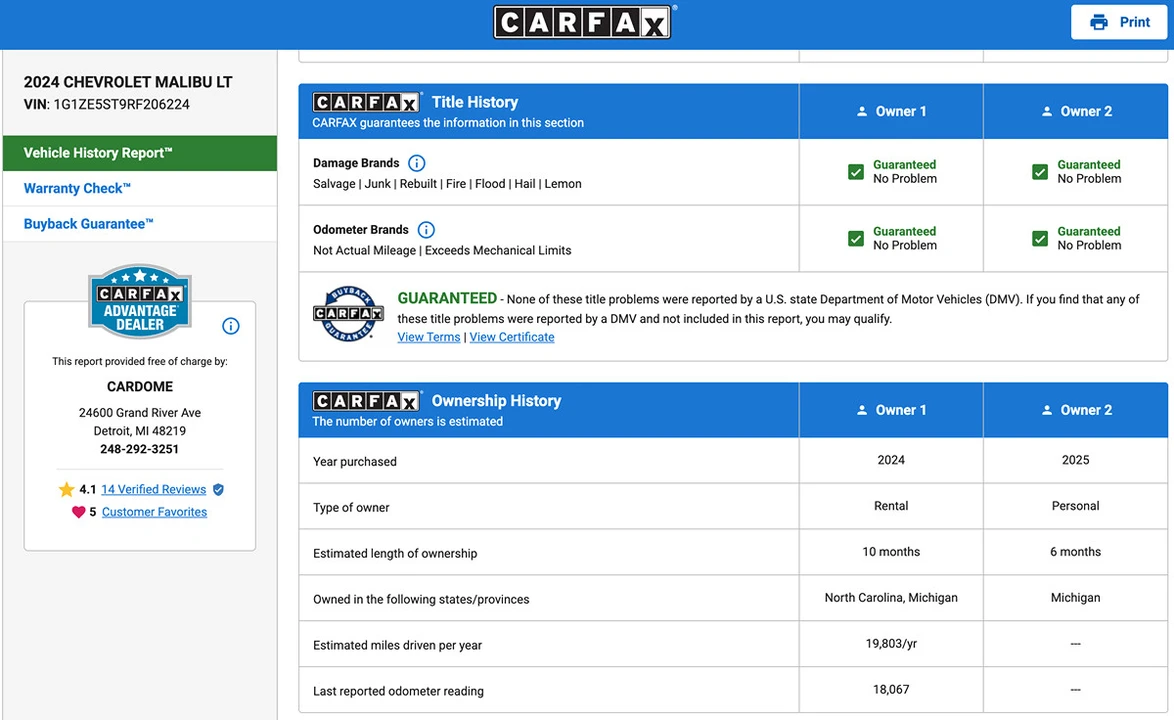The width and height of the screenshot is (1174, 720).
Task: Click CARFAX logo in Ownership History header
Action: [367, 400]
